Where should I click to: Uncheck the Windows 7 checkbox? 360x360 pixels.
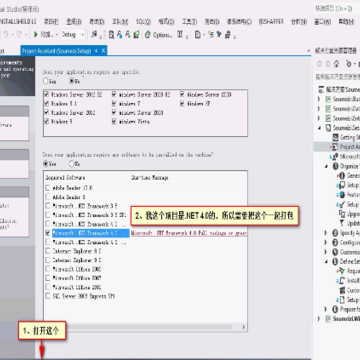coord(114,104)
